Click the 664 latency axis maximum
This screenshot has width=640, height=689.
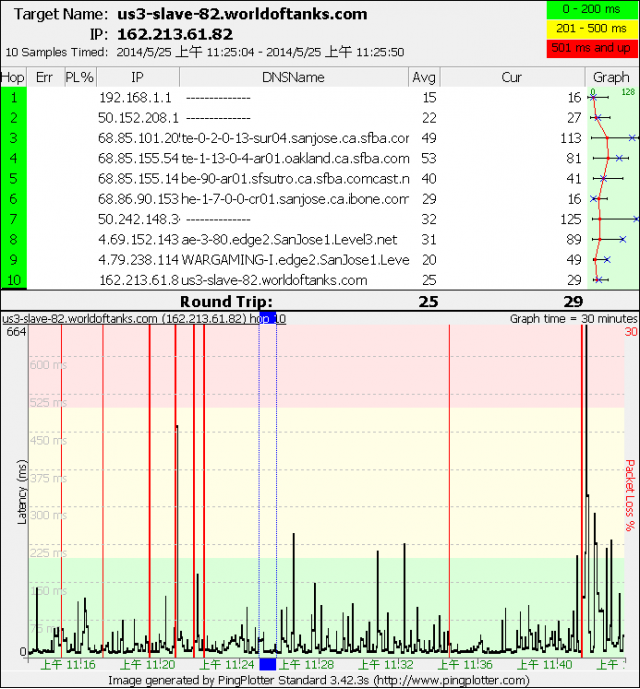pyautogui.click(x=16, y=332)
